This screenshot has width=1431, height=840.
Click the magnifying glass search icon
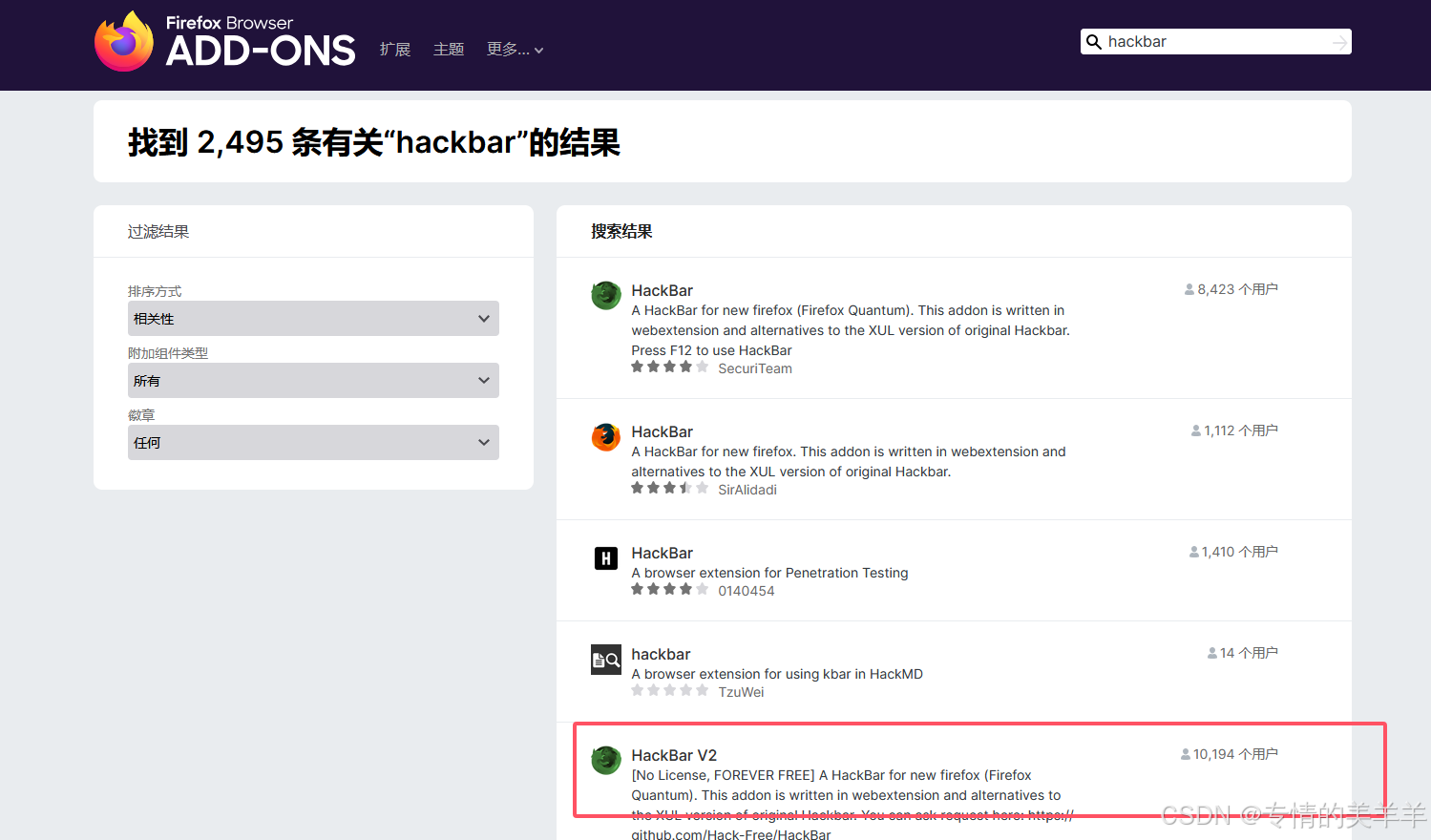pos(1094,41)
